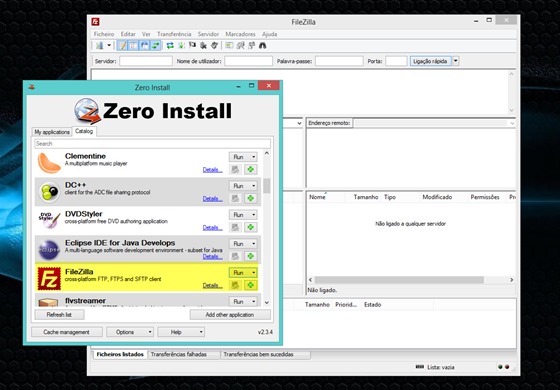
Task: Click the FileZilla title bar app icon
Action: click(95, 21)
